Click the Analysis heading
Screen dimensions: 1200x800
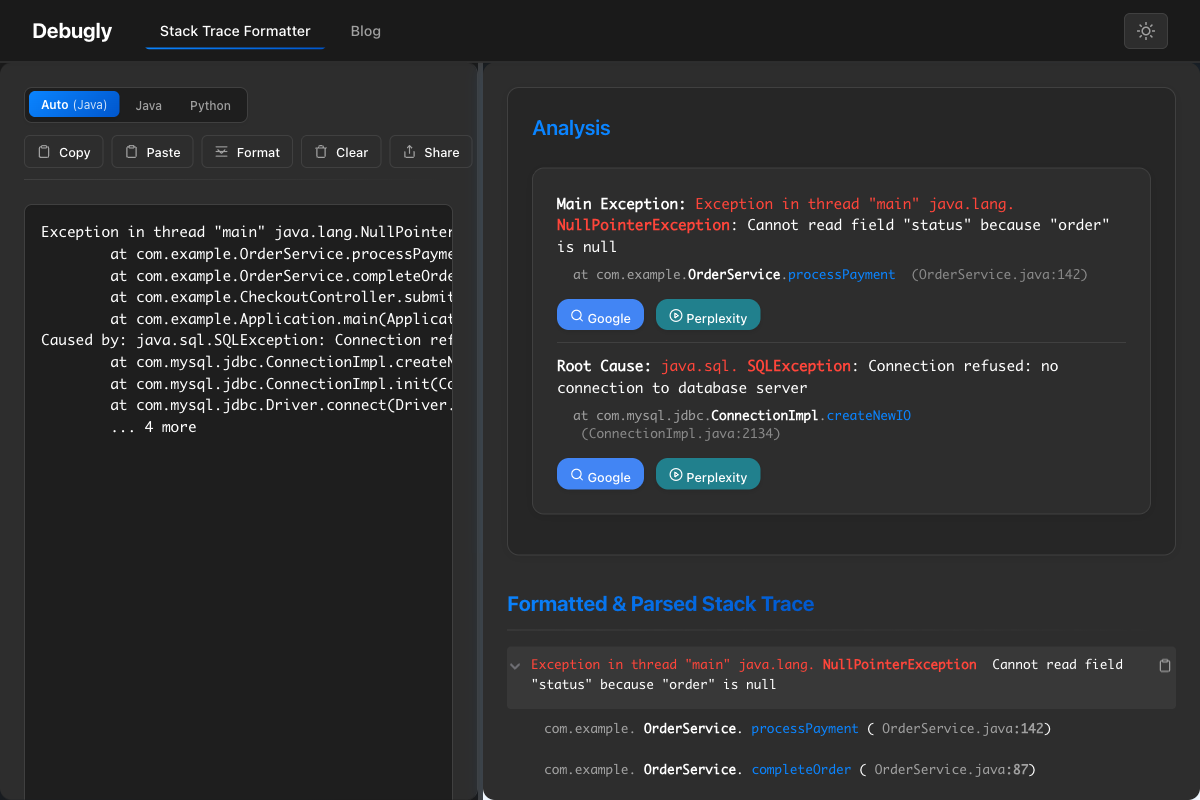(x=571, y=128)
